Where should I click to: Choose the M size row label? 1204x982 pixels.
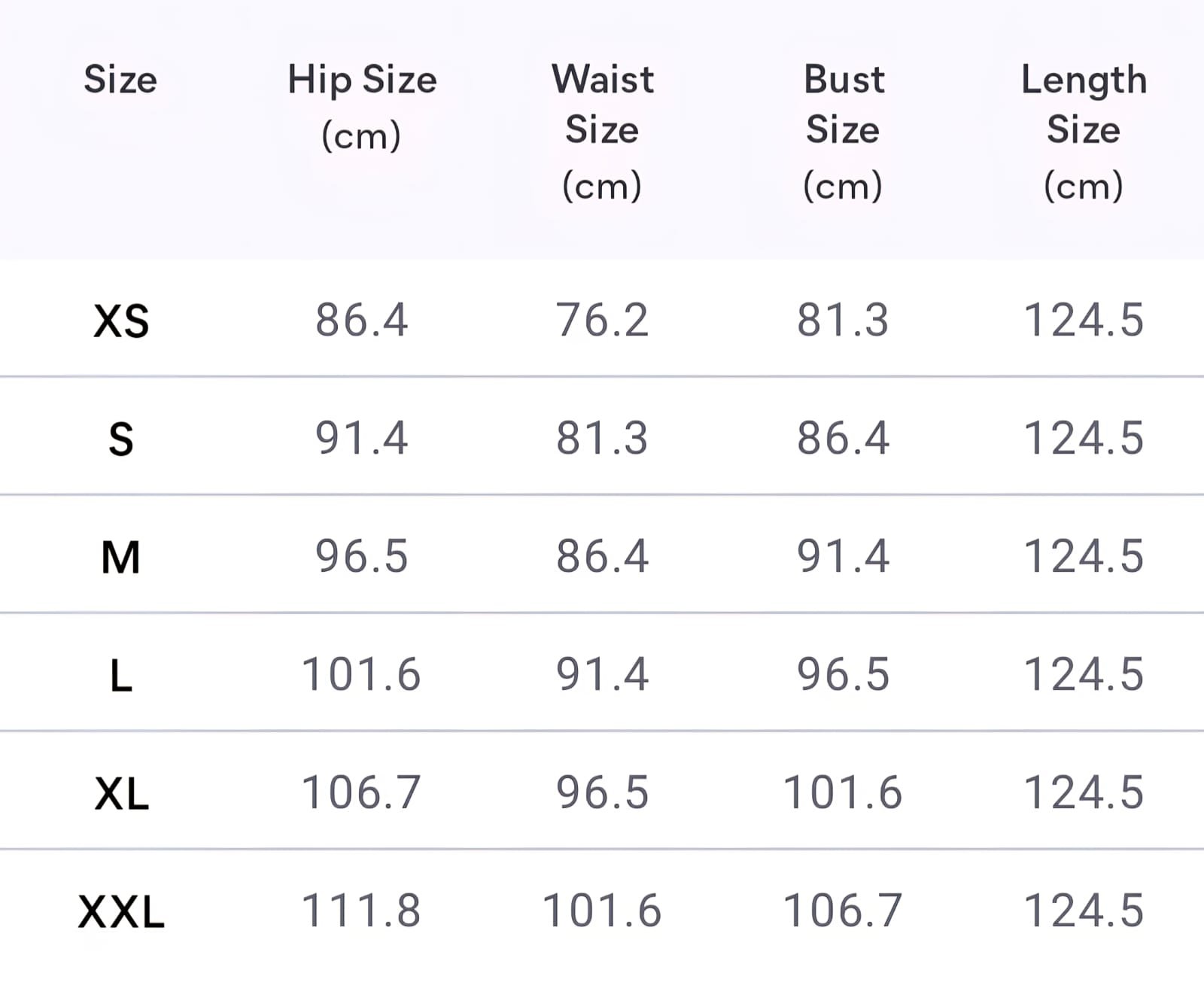(121, 558)
